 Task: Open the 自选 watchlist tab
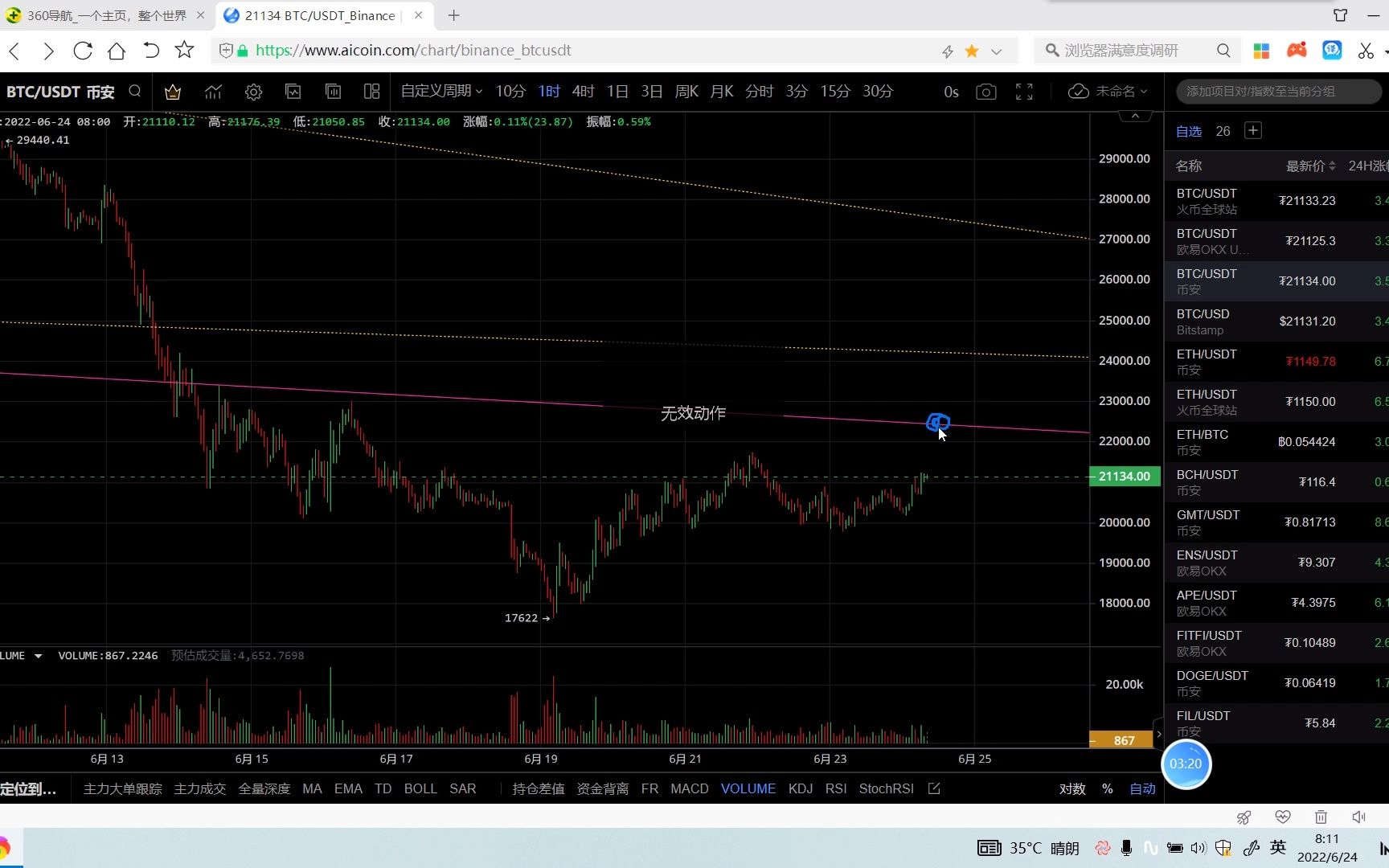coord(1189,131)
